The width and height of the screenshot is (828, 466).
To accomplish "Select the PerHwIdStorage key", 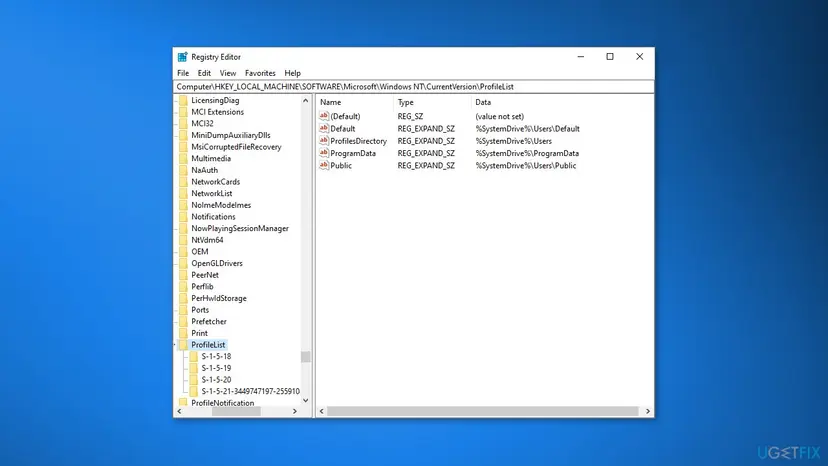I will click(x=219, y=298).
